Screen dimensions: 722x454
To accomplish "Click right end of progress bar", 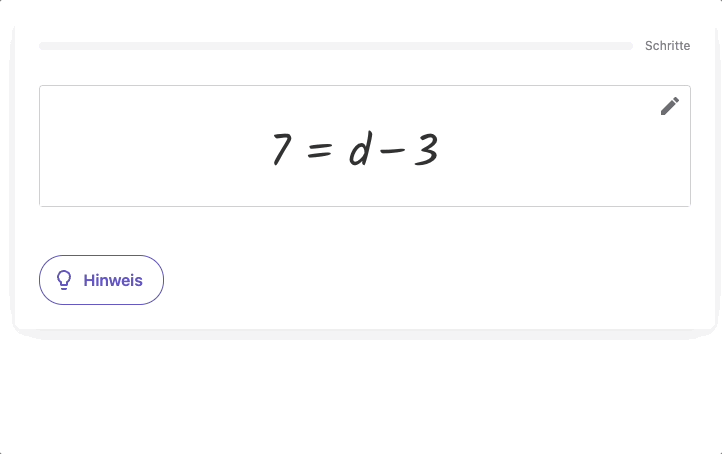I will pyautogui.click(x=628, y=46).
